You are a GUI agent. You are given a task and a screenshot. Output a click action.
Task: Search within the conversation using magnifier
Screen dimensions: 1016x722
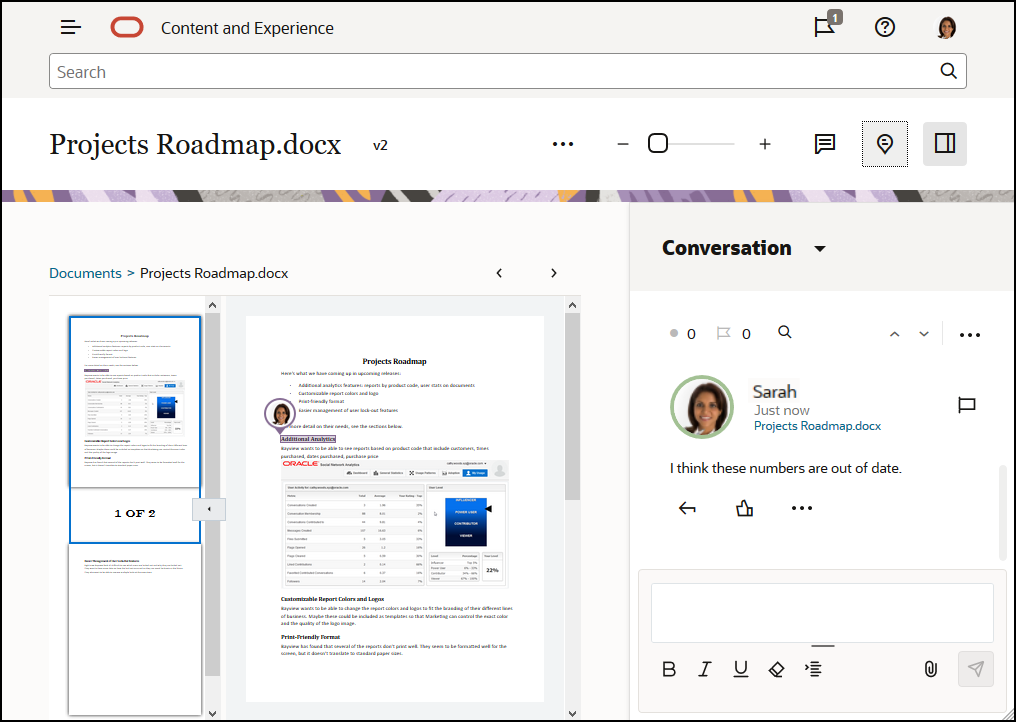785,333
